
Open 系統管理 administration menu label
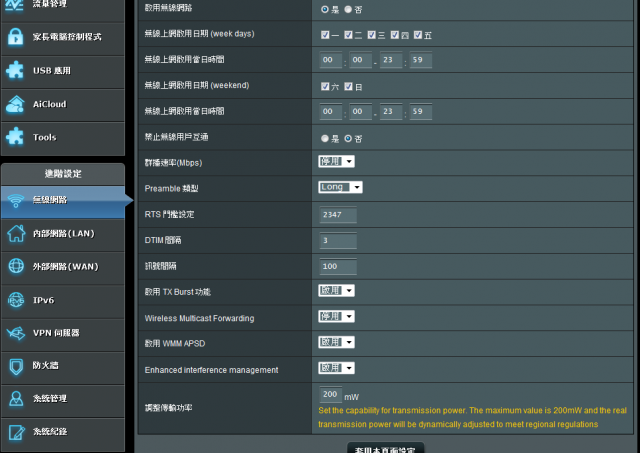tap(50, 399)
